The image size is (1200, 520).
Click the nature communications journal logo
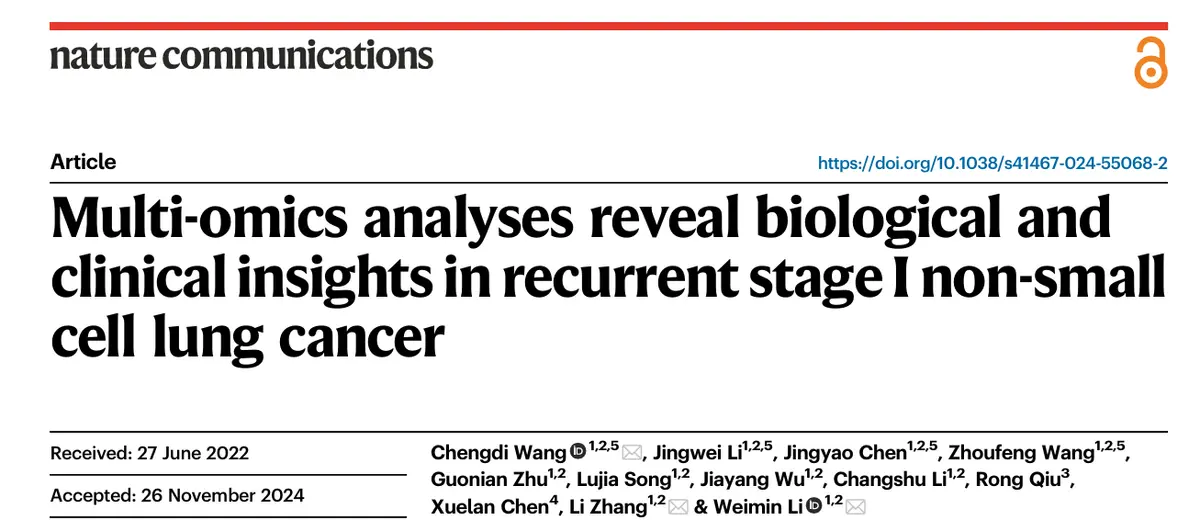(x=241, y=55)
